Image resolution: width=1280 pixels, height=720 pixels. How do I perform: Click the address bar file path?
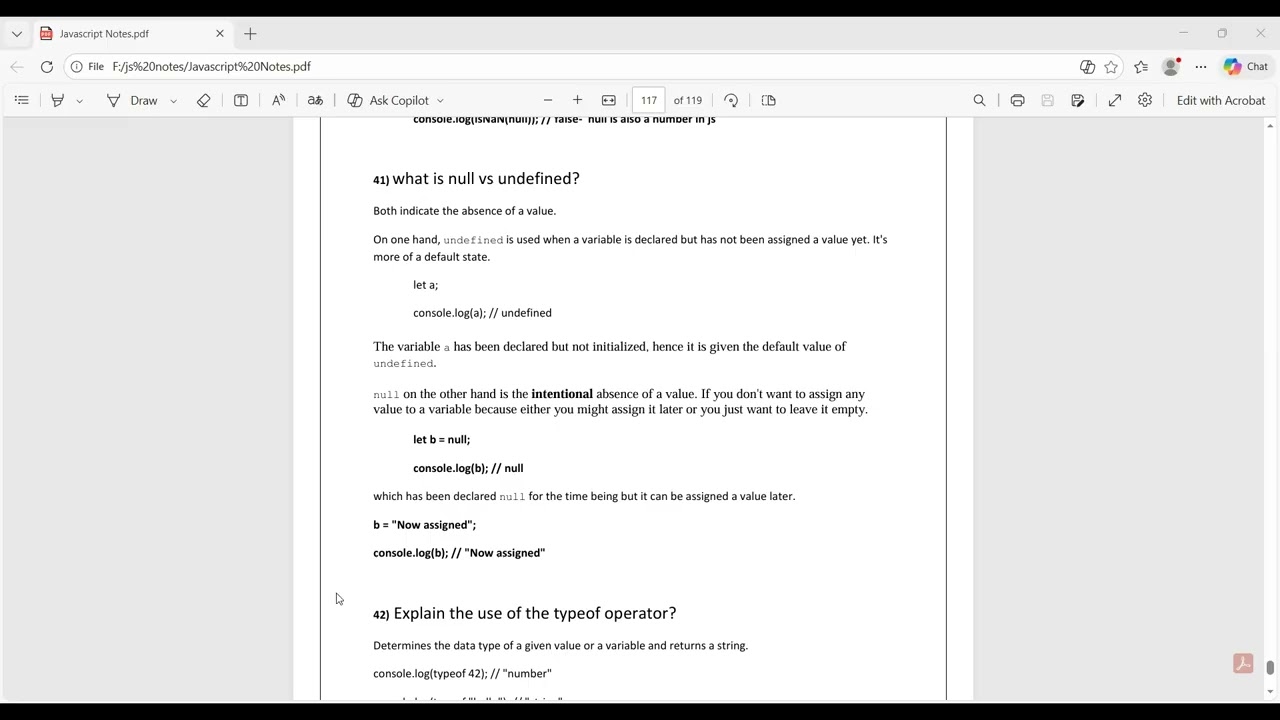click(211, 67)
